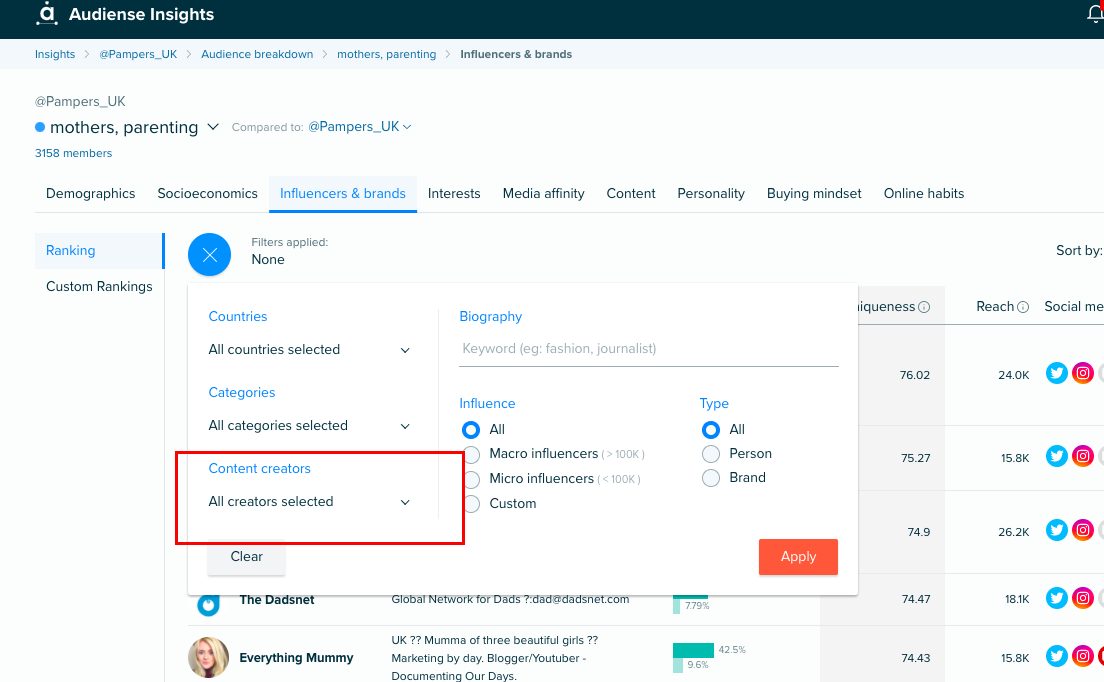Viewport: 1104px width, 682px height.
Task: Select Ranking in the sidebar
Action: click(x=99, y=251)
